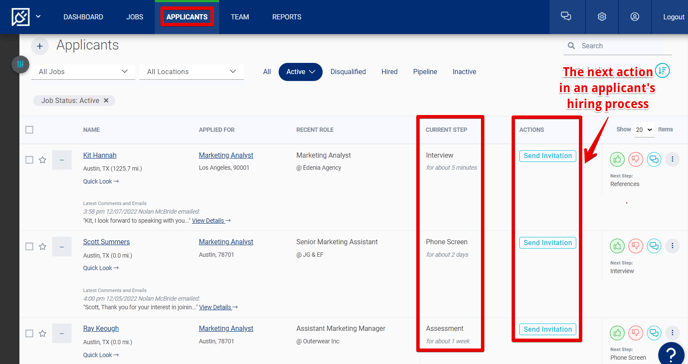Select the Applicants tab
This screenshot has width=688, height=364.
[187, 17]
